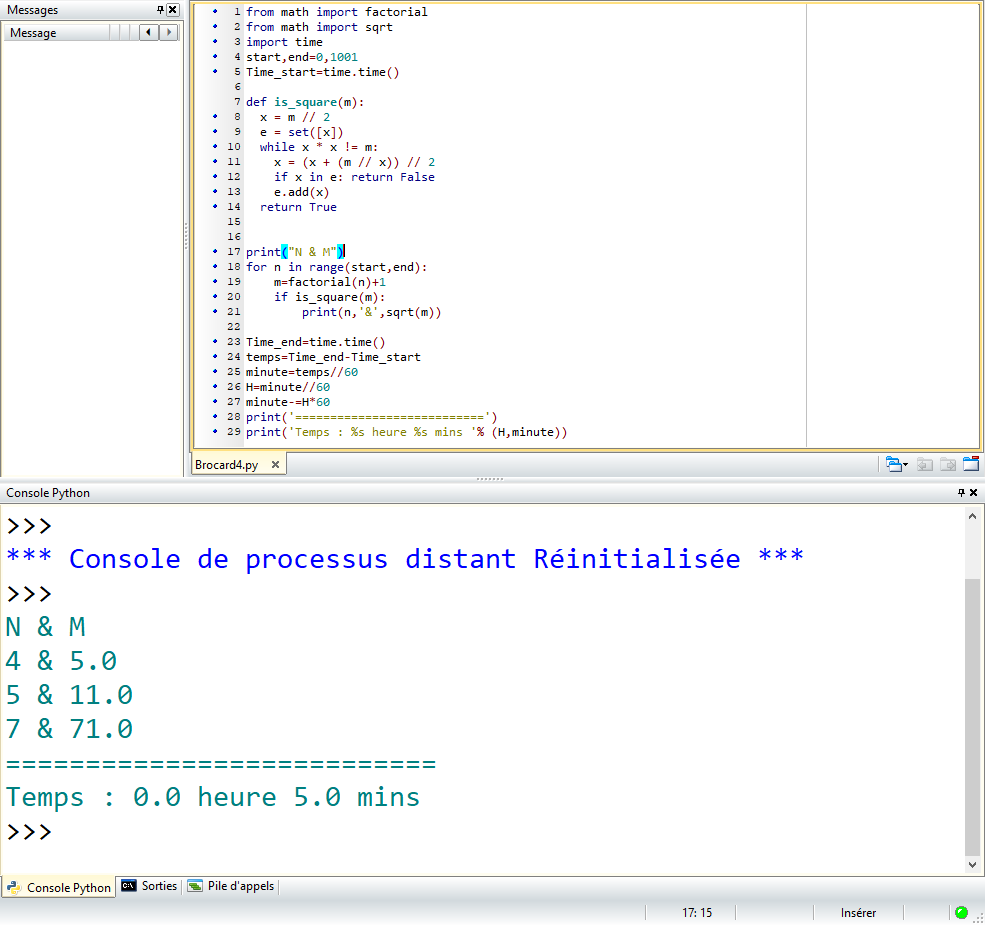The image size is (985, 925).
Task: Close the Console Python panel
Action: [x=974, y=493]
